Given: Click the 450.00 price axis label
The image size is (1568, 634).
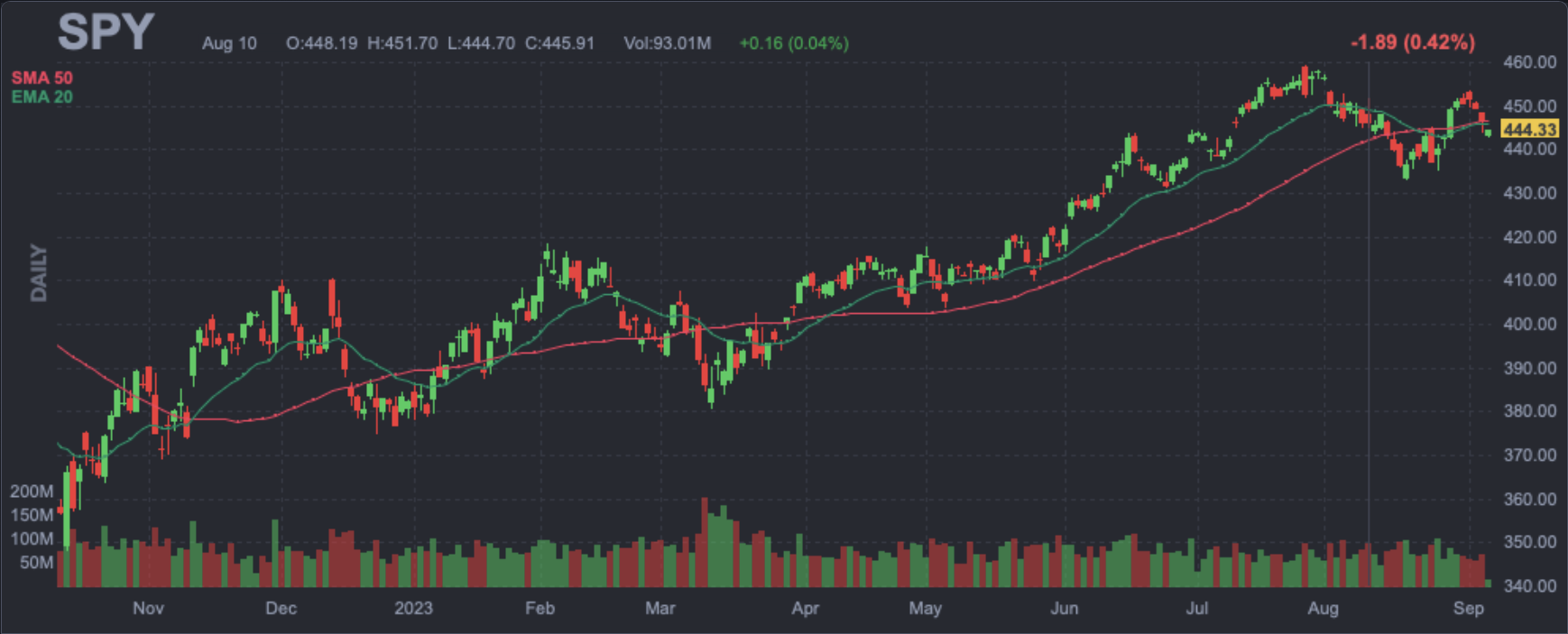Looking at the screenshot, I should pos(1529,106).
